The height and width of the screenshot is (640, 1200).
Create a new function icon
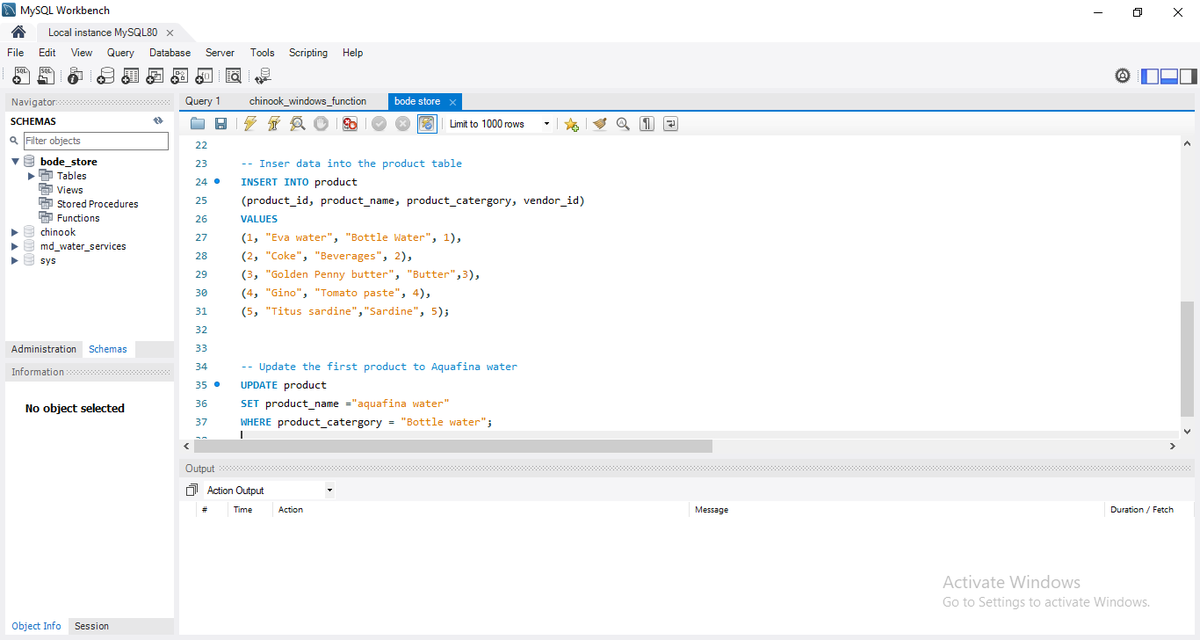coord(204,75)
